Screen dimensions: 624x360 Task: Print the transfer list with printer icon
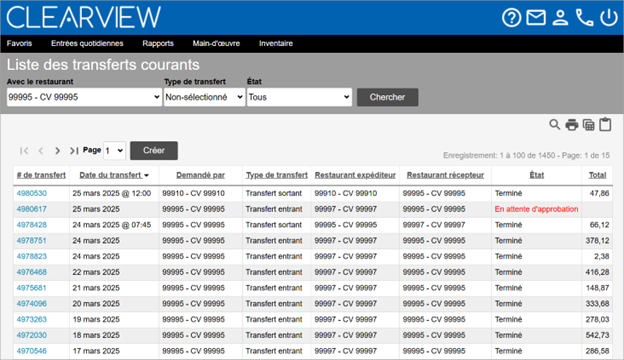tap(572, 125)
